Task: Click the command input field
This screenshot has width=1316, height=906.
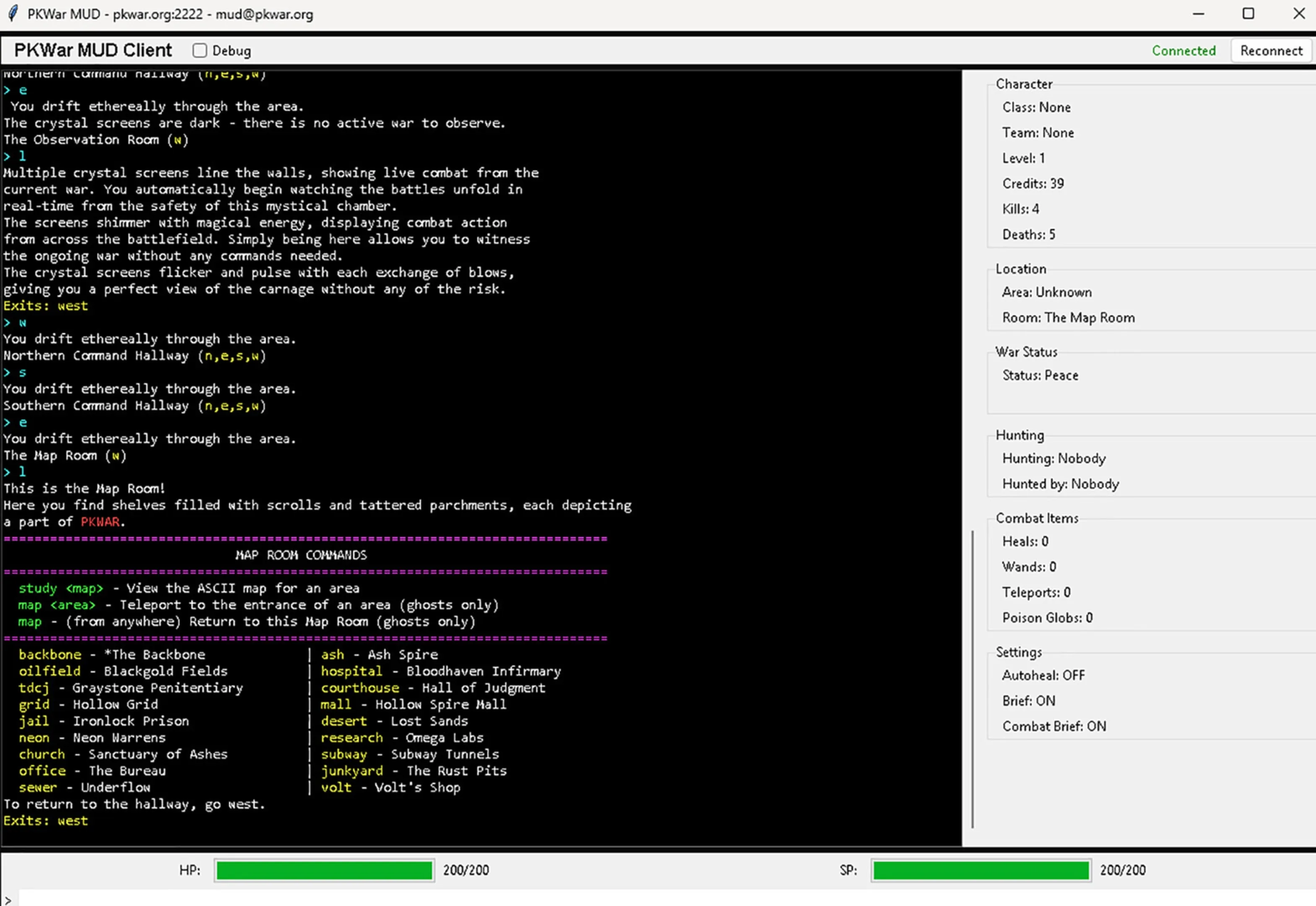Action: [624, 898]
